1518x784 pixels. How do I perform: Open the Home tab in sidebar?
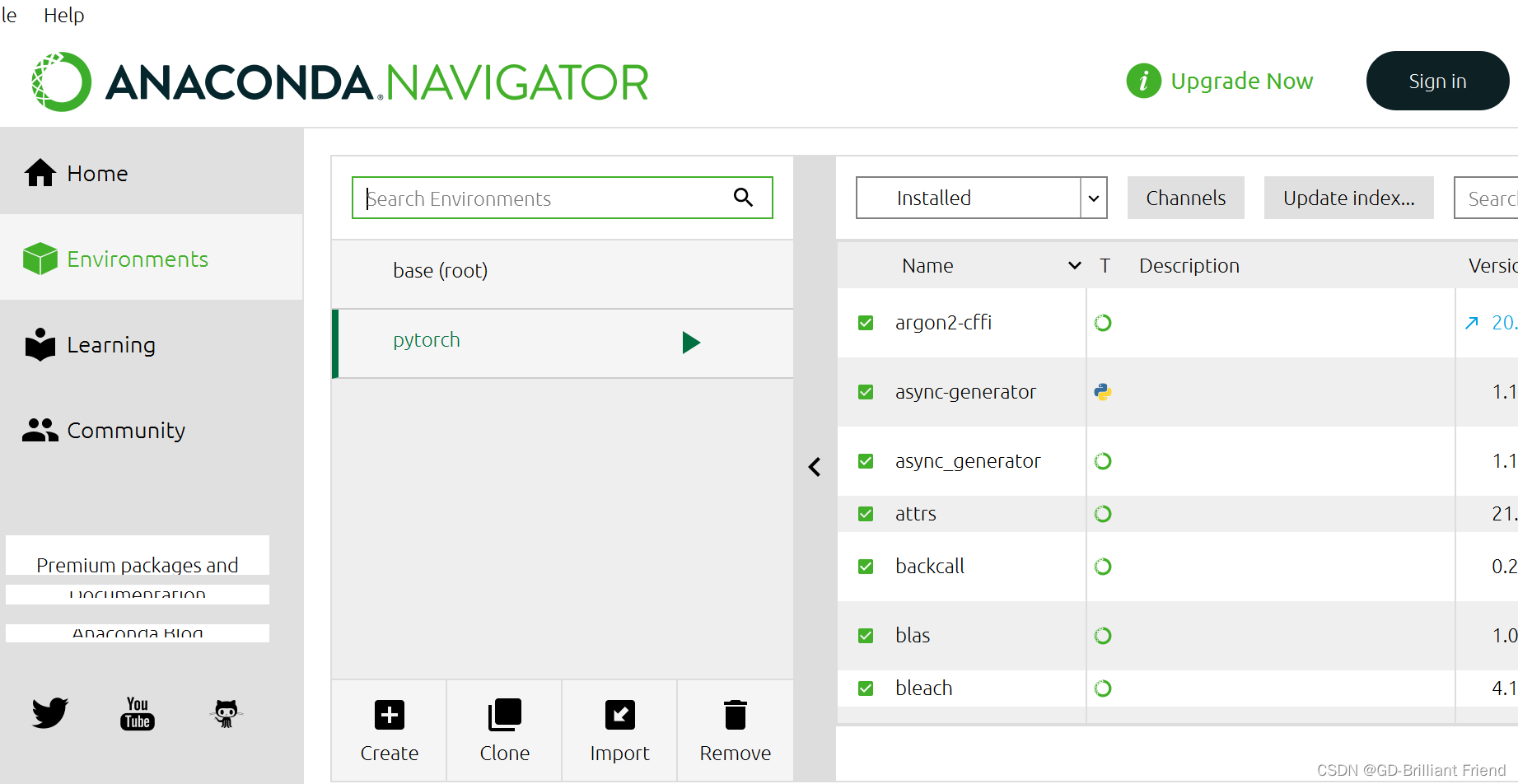[x=152, y=173]
